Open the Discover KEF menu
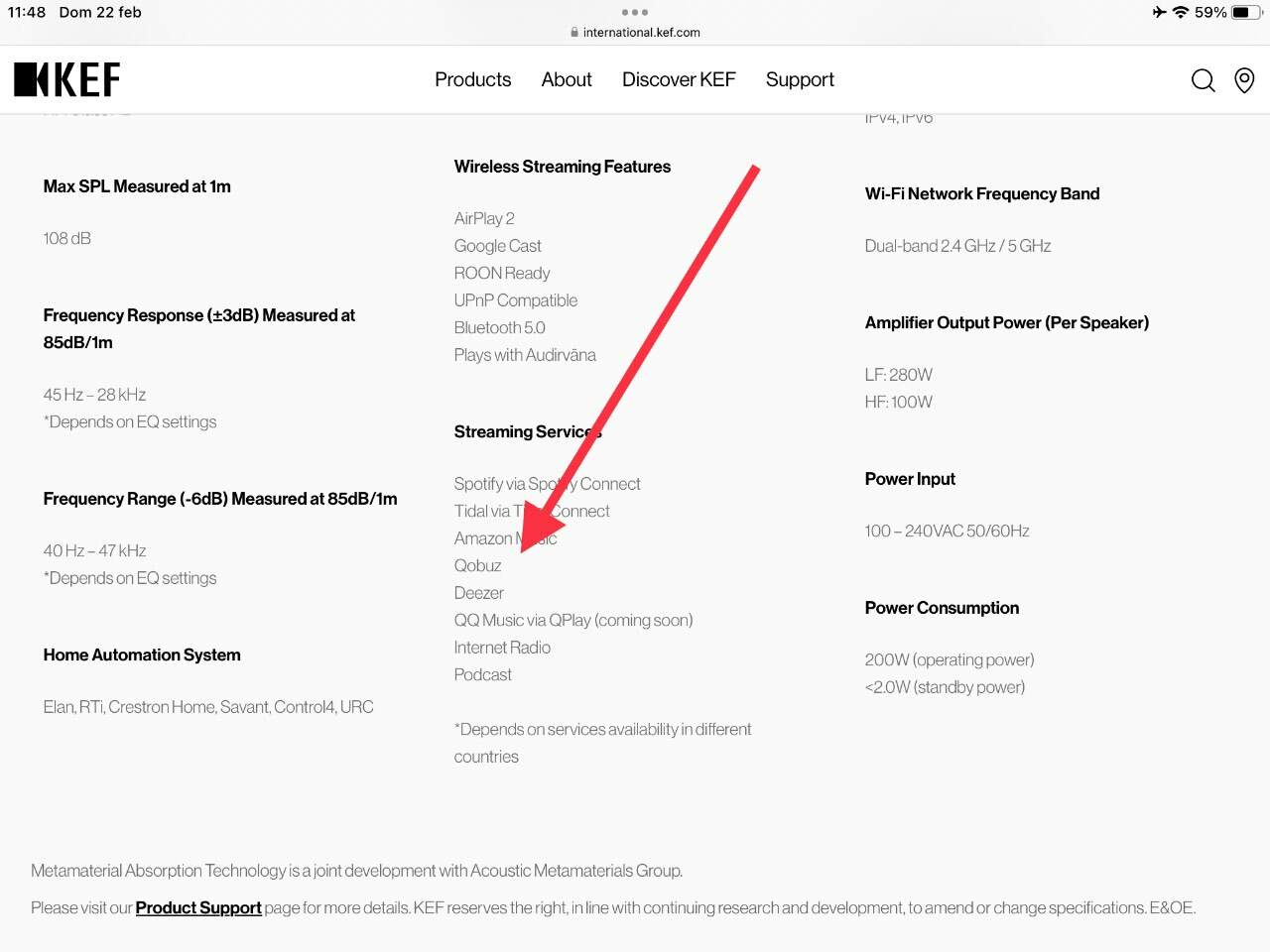The image size is (1270, 952). coord(679,79)
